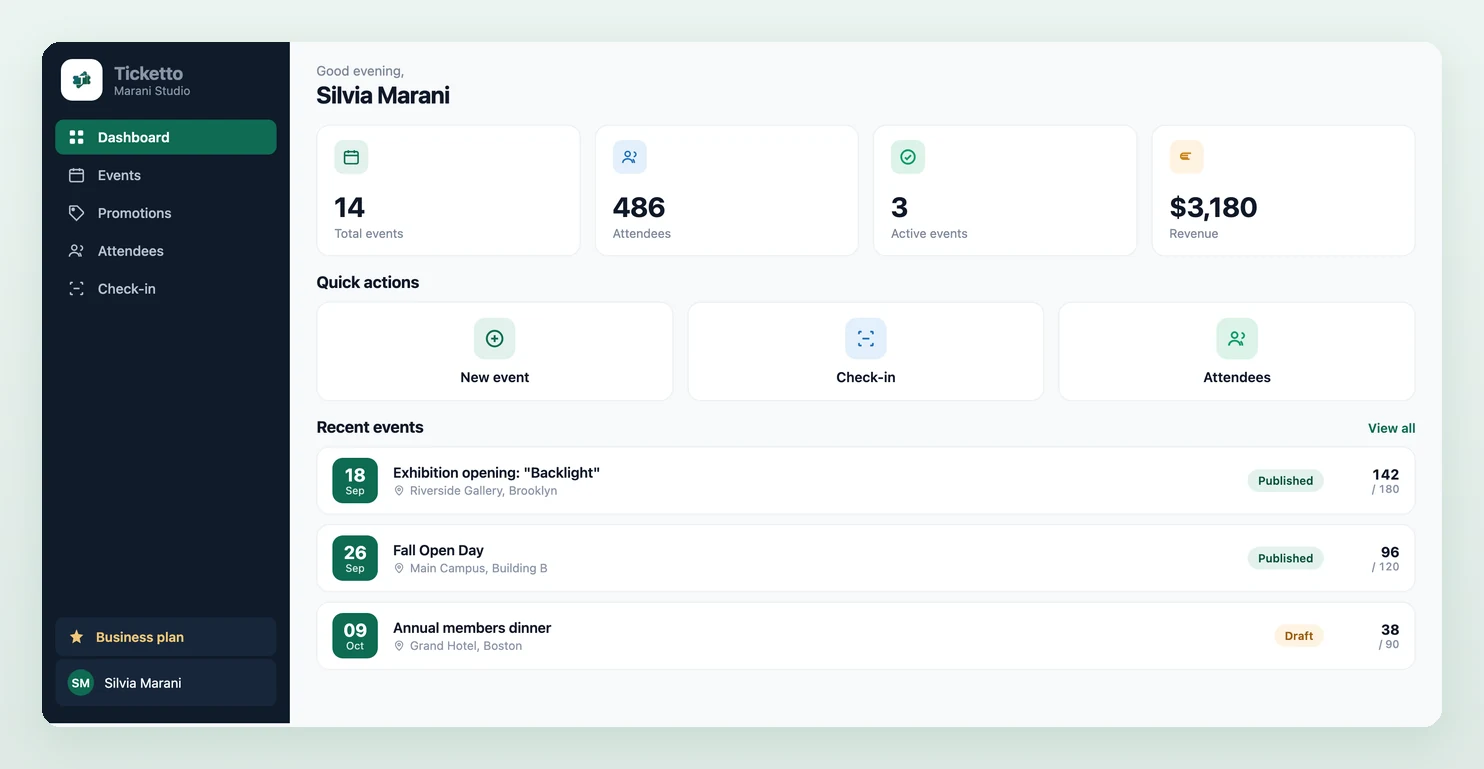This screenshot has height=769, width=1484.
Task: Go to Events in the sidebar
Action: pos(166,175)
